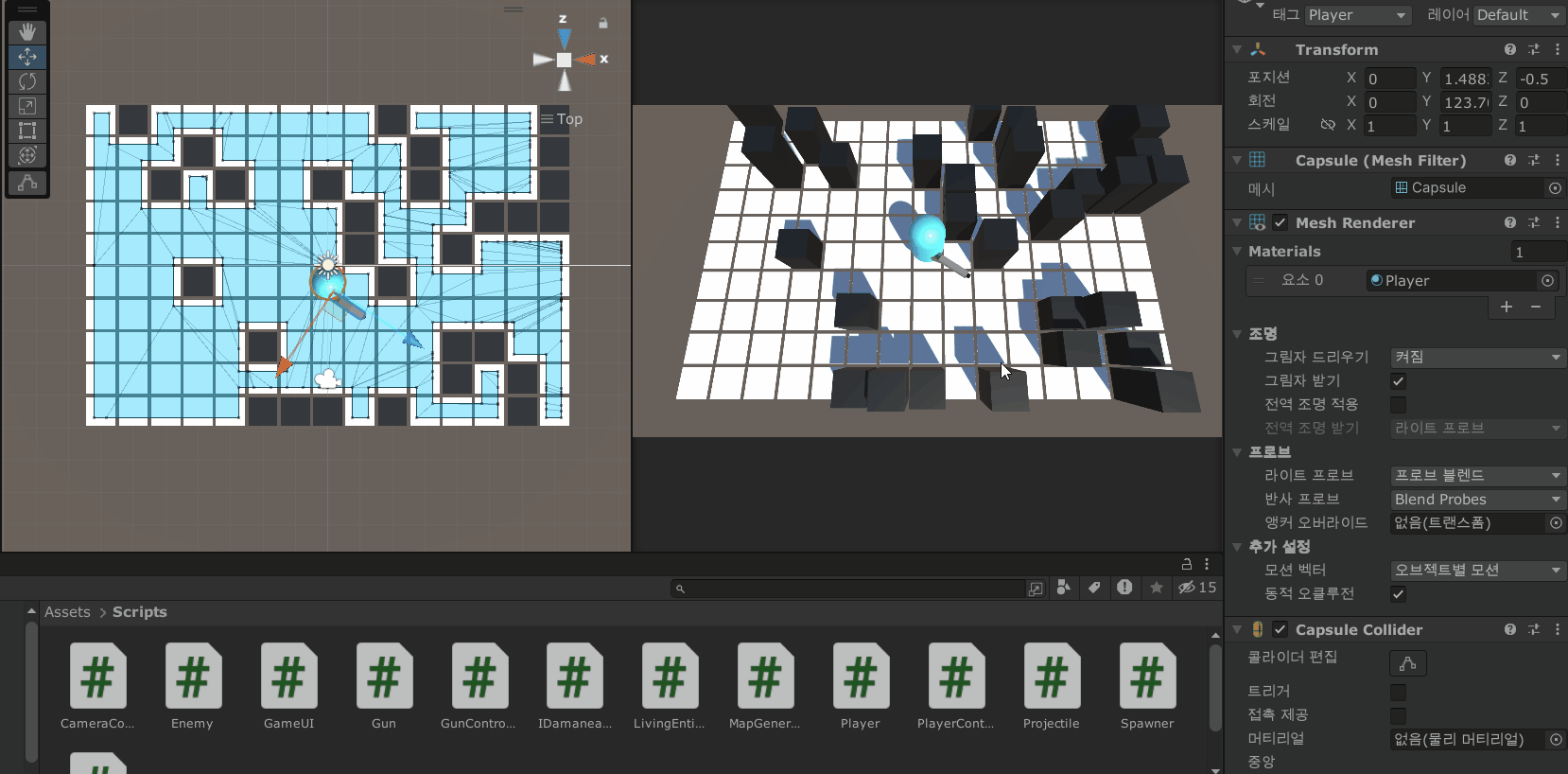Select the Move tool
This screenshot has width=1568, height=774.
pyautogui.click(x=27, y=57)
